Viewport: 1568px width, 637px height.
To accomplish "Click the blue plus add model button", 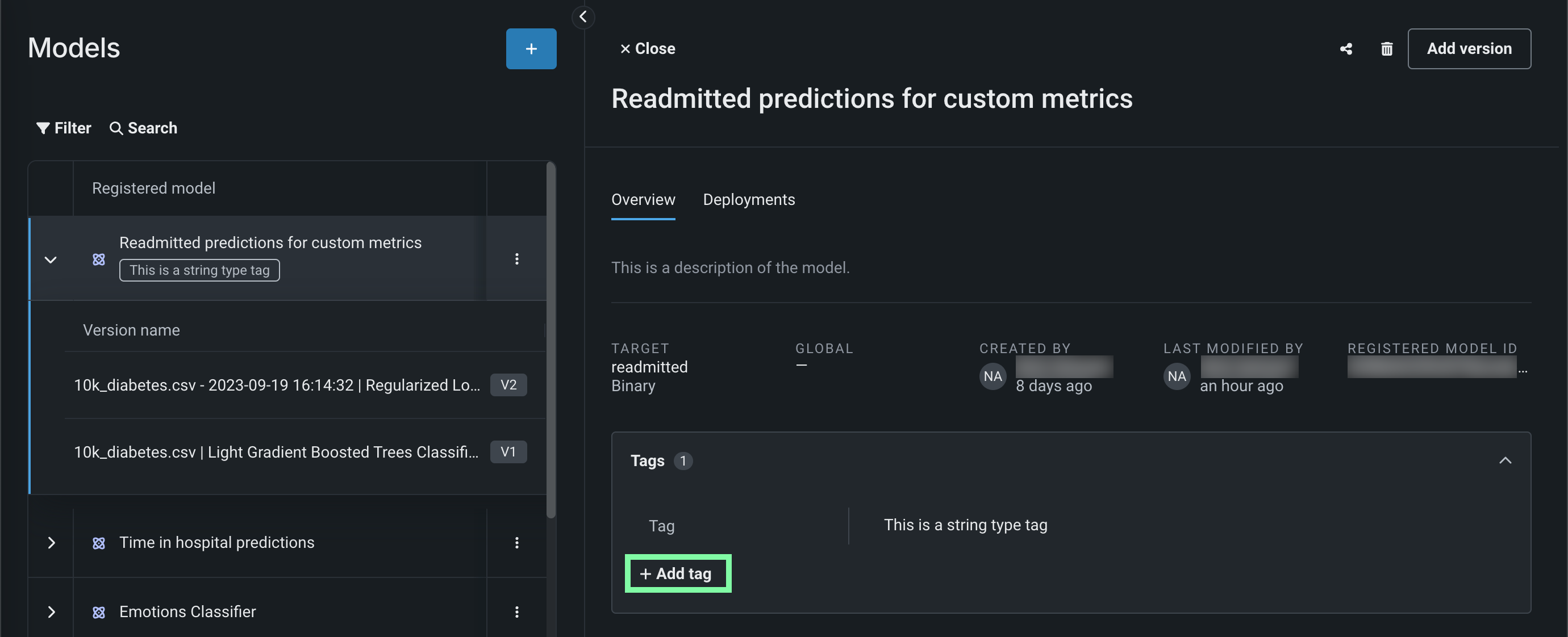I will [x=530, y=49].
